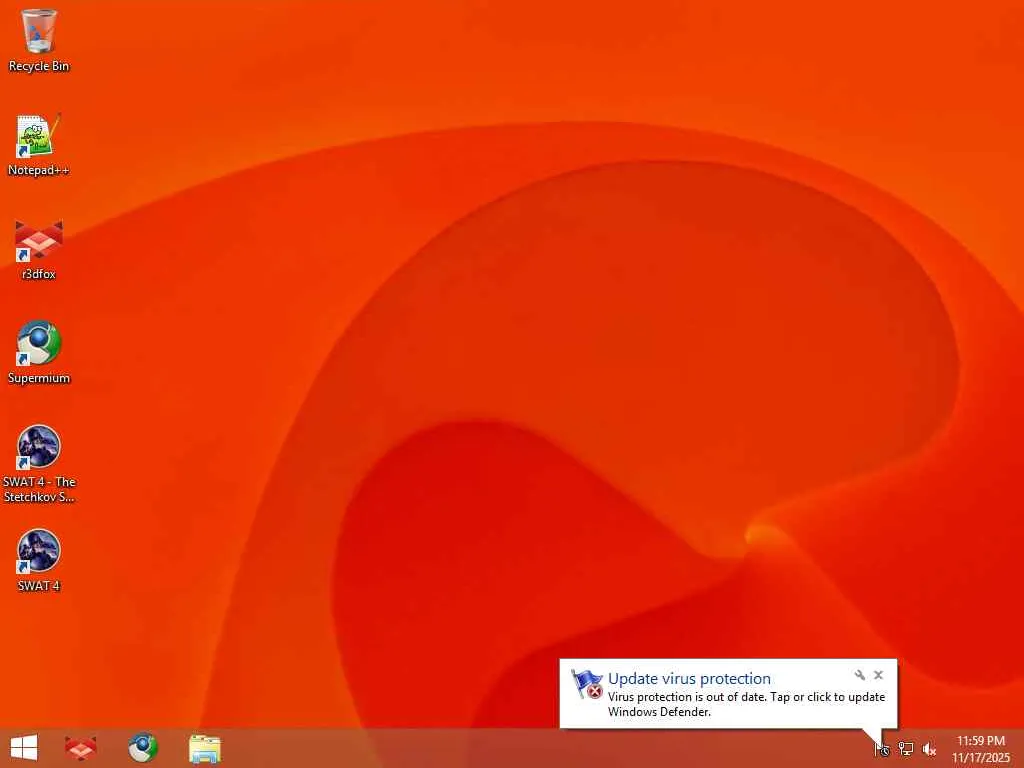Select the r3dfox desktop shortcut
Screen dimensions: 1024x768
click(39, 249)
